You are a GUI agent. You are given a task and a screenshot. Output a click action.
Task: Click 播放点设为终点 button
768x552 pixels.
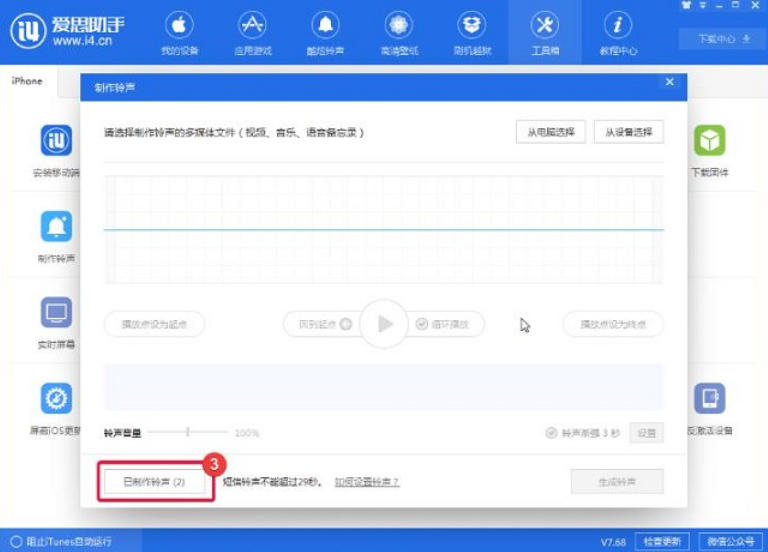[x=613, y=324]
